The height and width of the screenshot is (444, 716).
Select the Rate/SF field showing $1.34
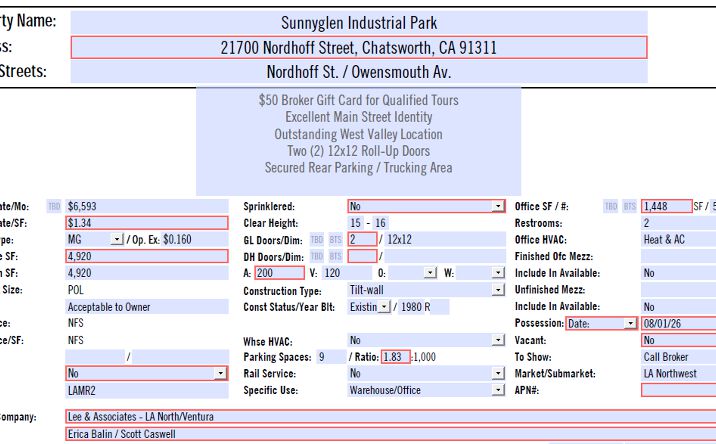[x=147, y=223]
